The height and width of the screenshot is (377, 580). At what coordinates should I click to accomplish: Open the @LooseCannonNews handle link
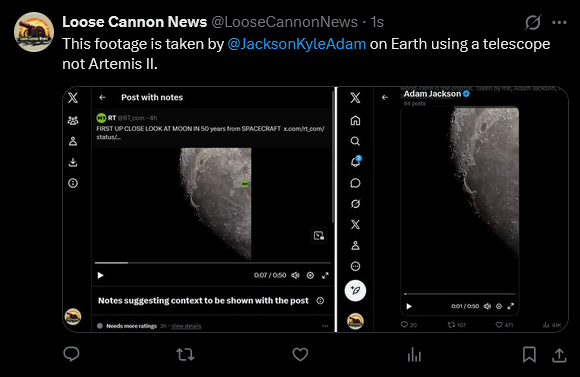pos(284,22)
